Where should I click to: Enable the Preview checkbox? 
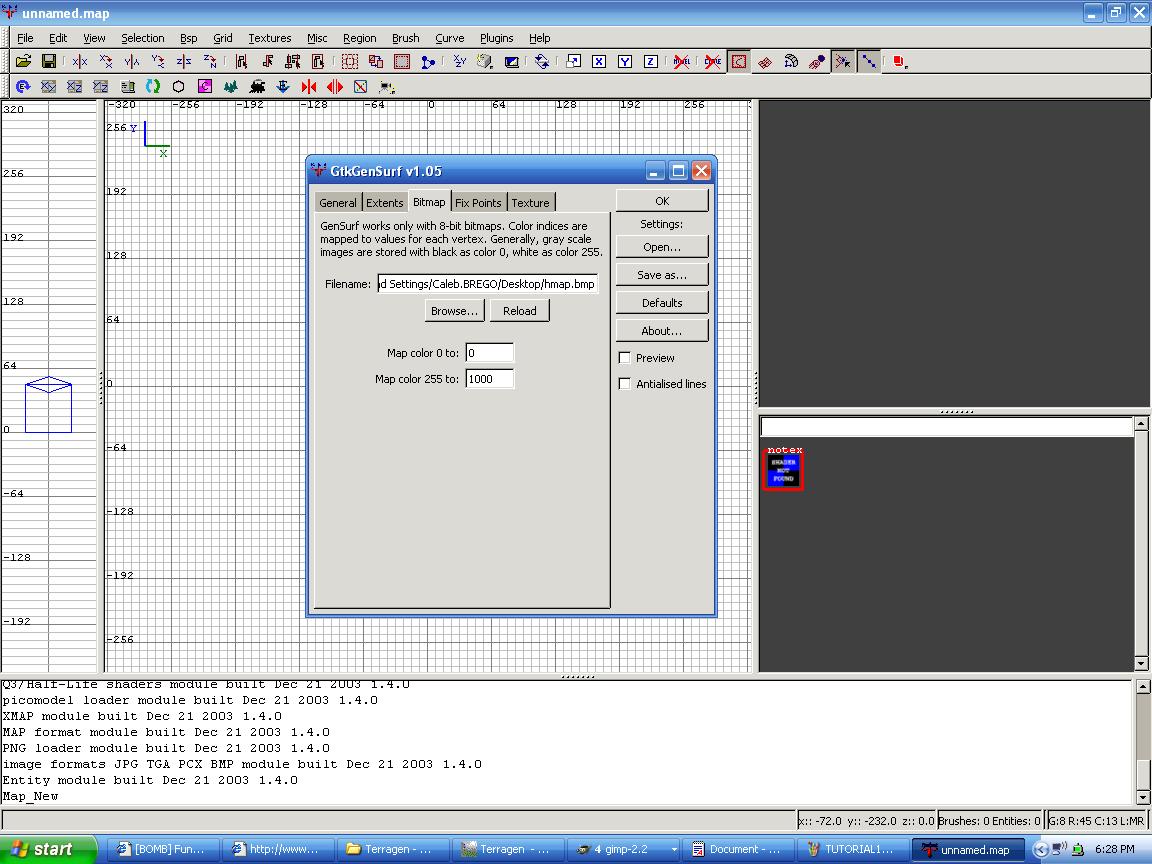pos(625,358)
